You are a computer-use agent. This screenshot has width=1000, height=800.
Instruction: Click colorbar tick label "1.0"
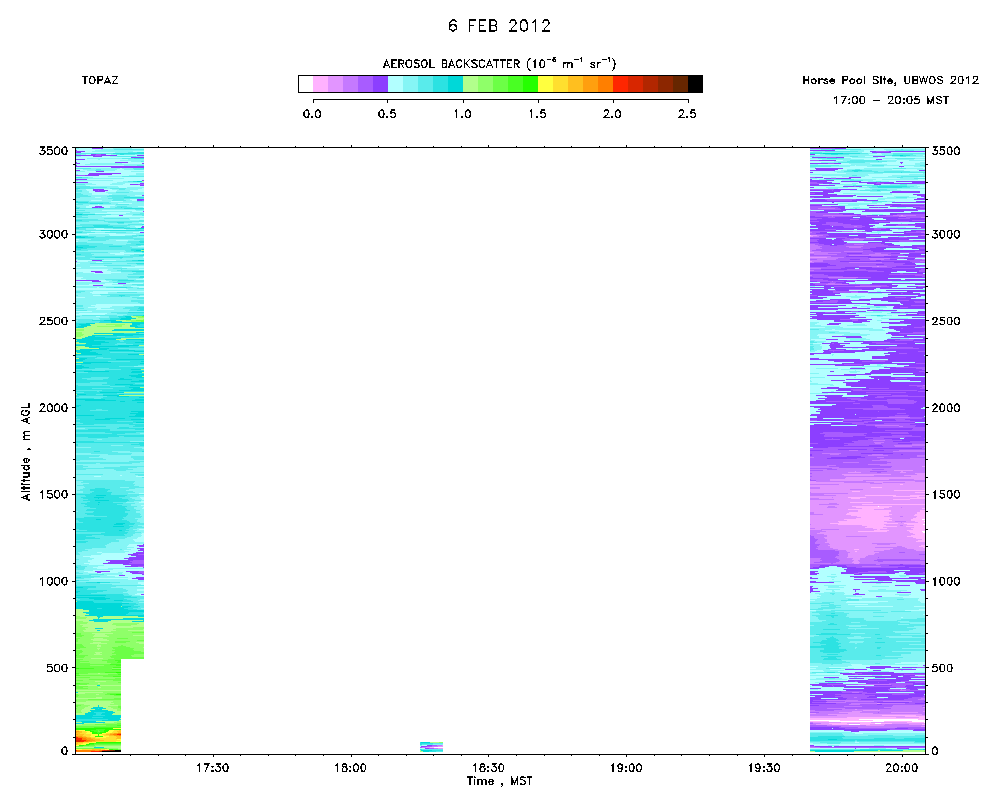click(462, 114)
